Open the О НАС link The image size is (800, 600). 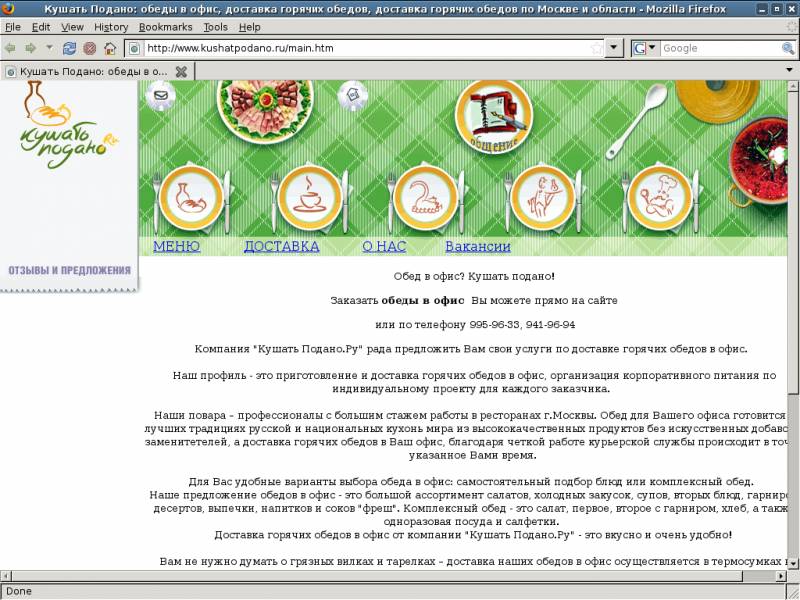[x=384, y=246]
